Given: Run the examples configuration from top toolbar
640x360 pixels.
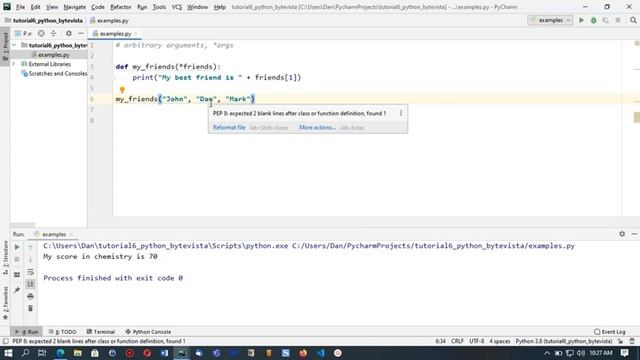Looking at the screenshot, I should 581,20.
